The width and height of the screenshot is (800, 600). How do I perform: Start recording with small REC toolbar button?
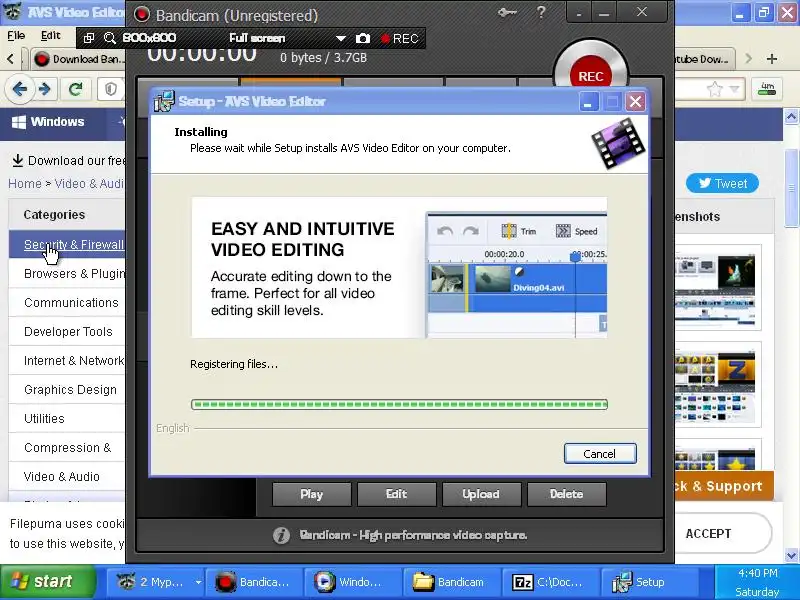[399, 39]
